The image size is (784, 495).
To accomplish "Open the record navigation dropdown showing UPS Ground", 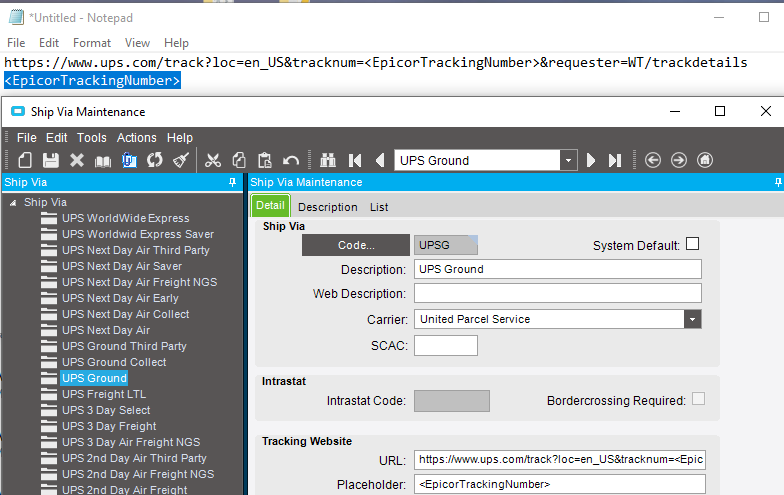I will tap(568, 160).
